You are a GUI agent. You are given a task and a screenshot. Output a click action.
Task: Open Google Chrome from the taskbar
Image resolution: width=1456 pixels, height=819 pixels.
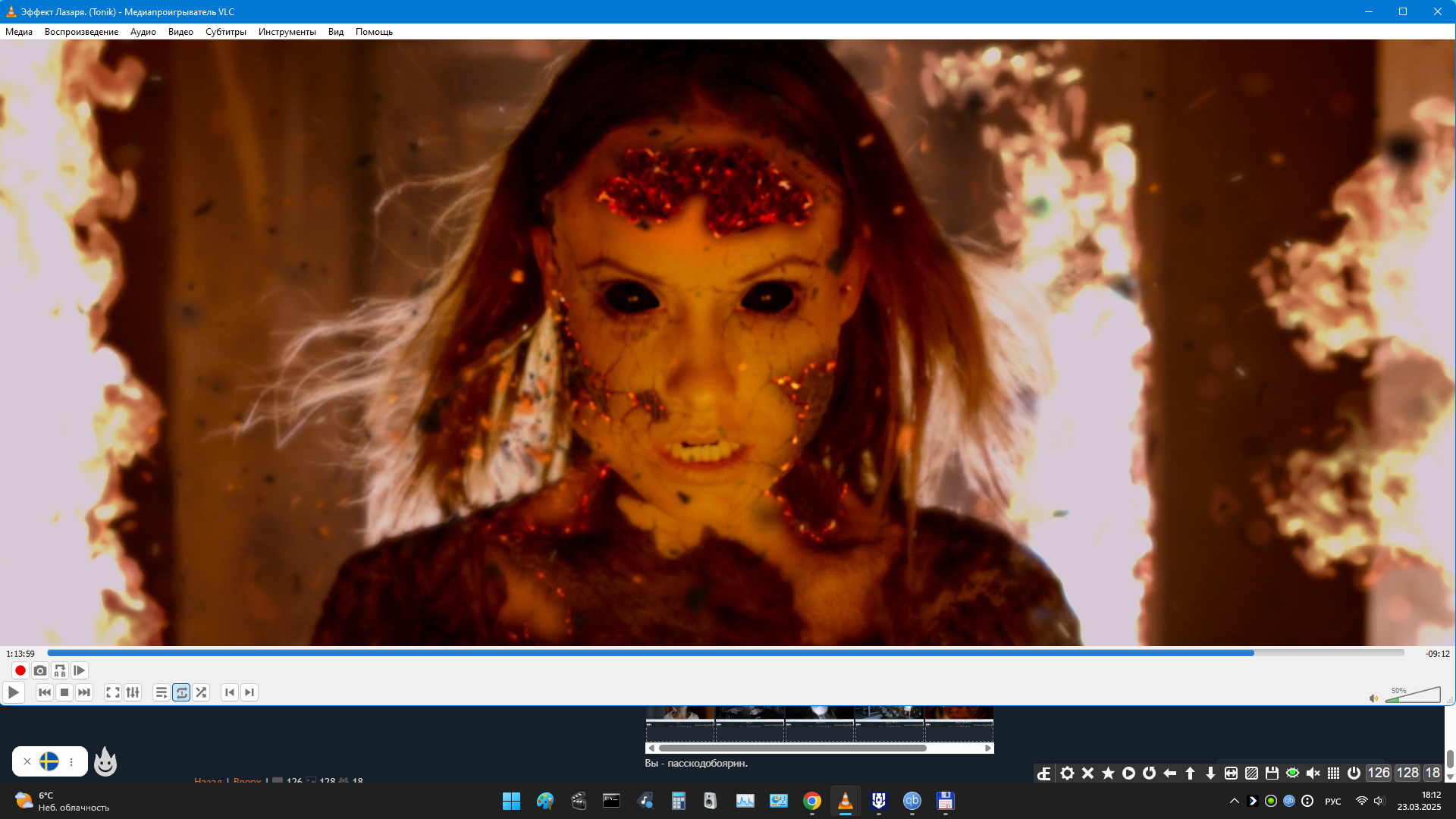812,801
